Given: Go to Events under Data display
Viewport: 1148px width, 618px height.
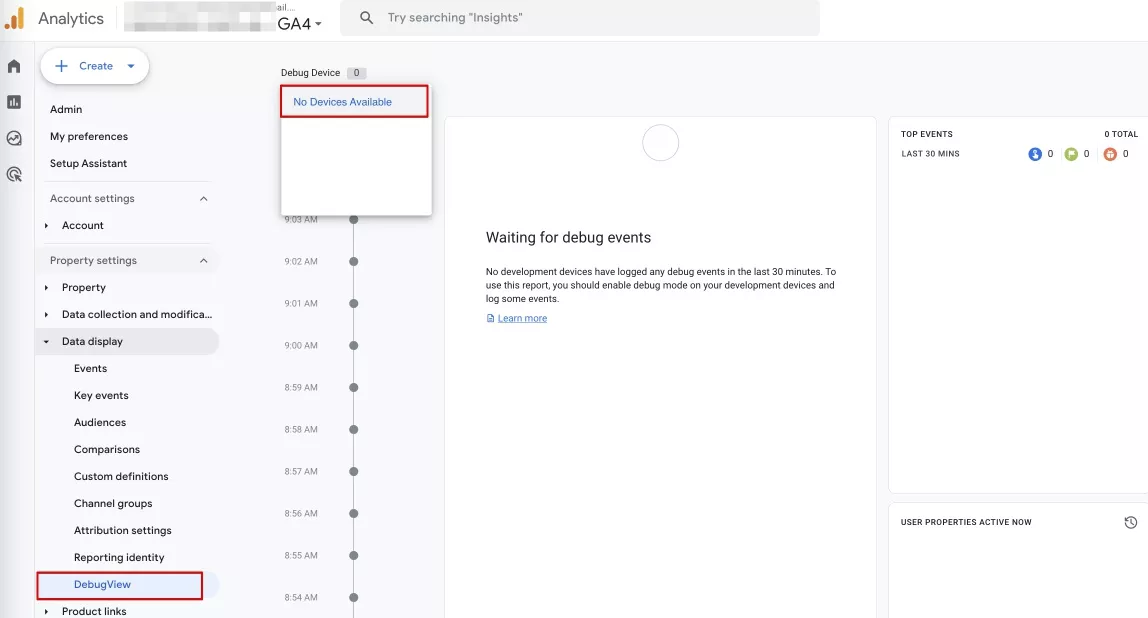Looking at the screenshot, I should point(91,368).
